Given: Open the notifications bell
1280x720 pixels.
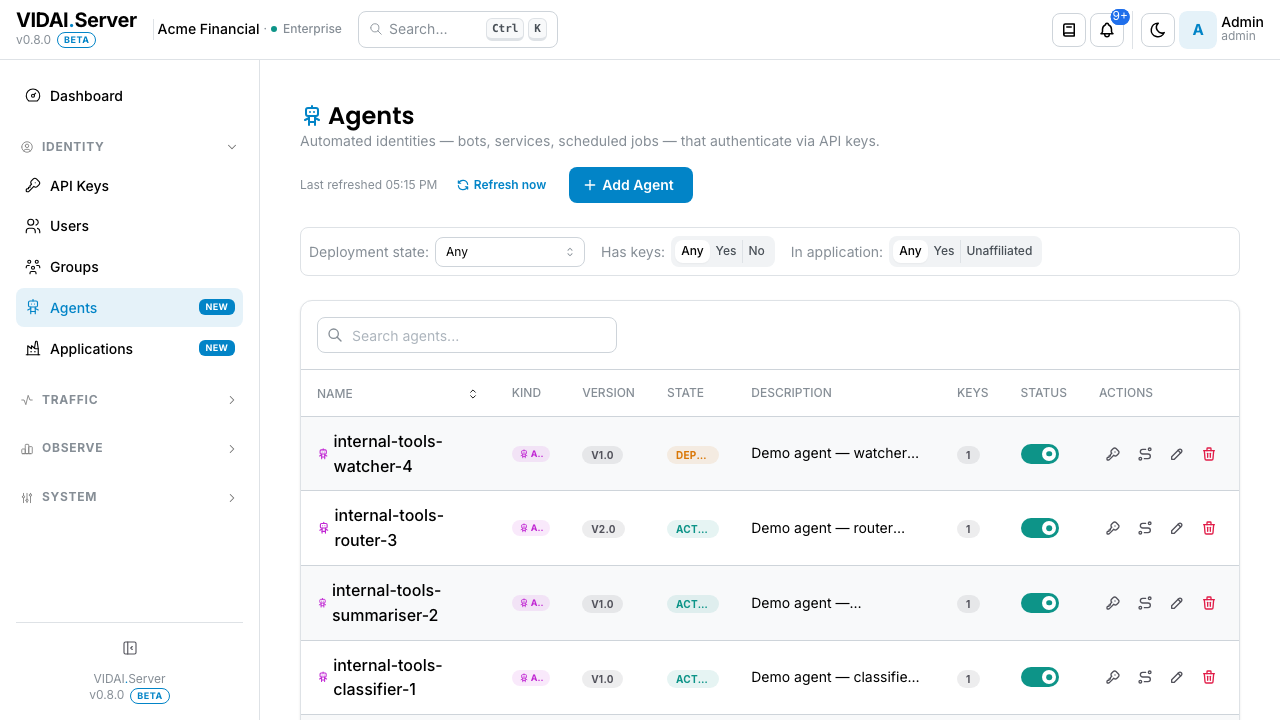Looking at the screenshot, I should [x=1107, y=30].
